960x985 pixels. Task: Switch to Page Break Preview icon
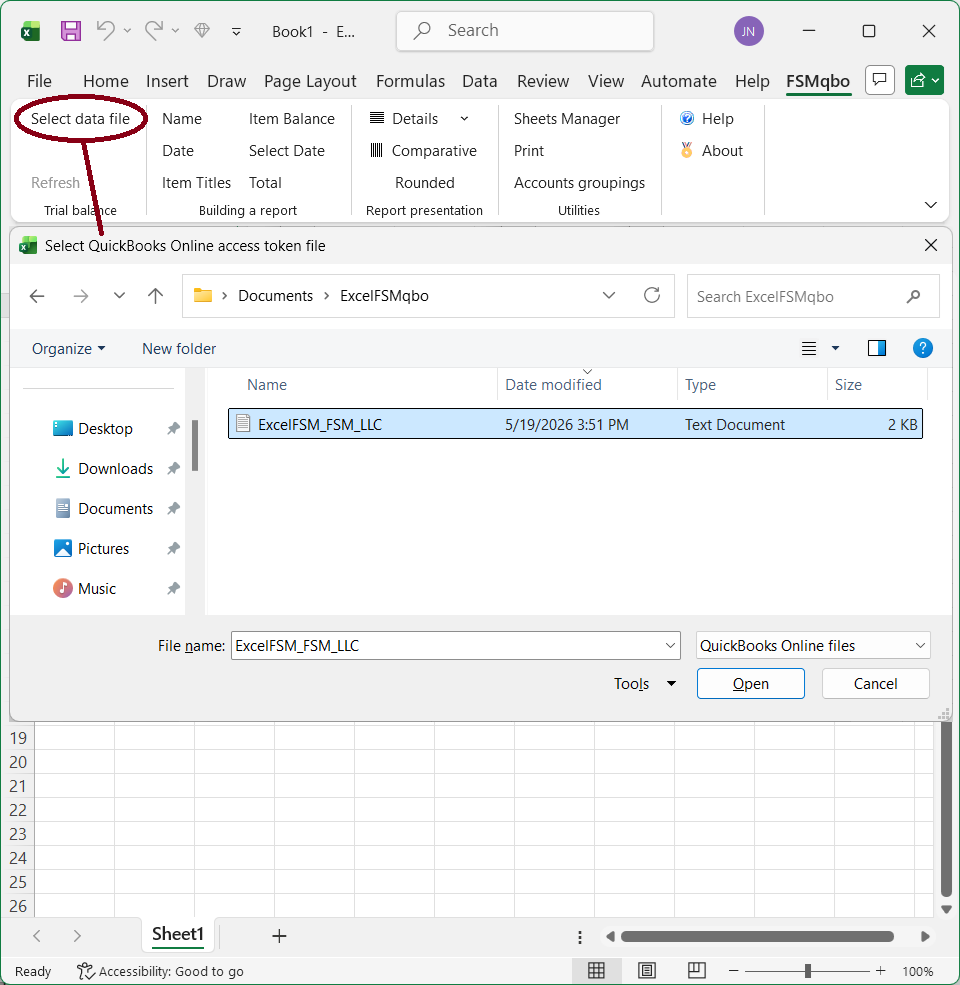coord(697,971)
